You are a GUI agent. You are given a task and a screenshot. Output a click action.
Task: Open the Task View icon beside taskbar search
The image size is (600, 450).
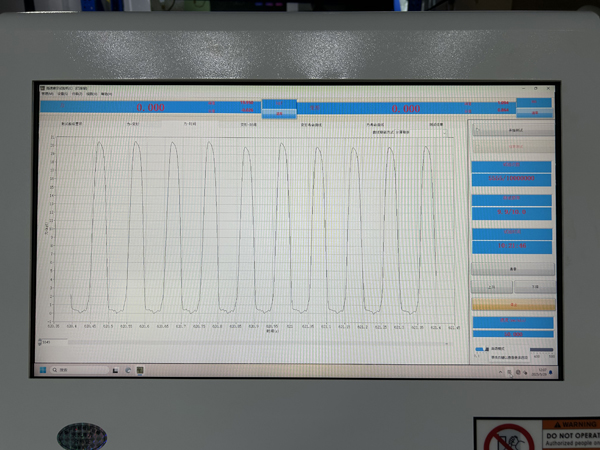point(114,370)
